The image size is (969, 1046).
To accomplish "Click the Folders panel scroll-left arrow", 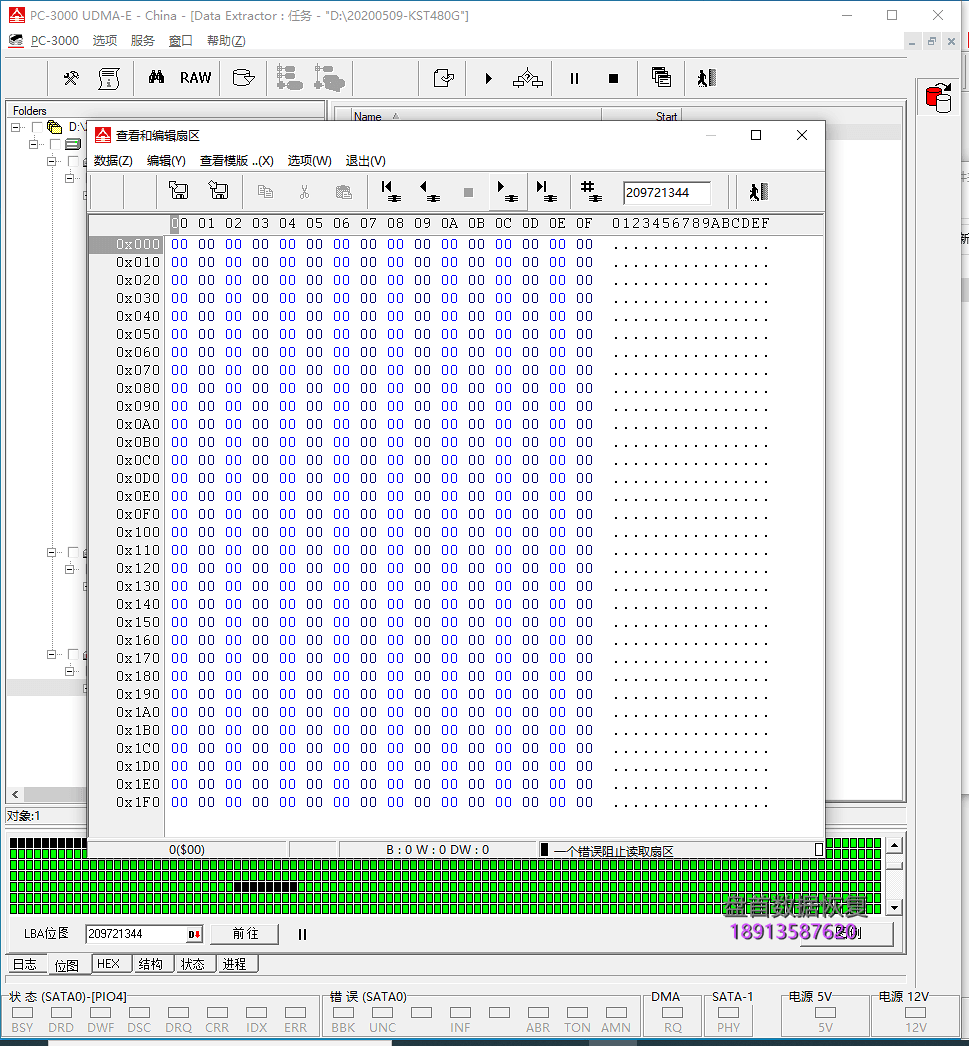I will point(15,795).
